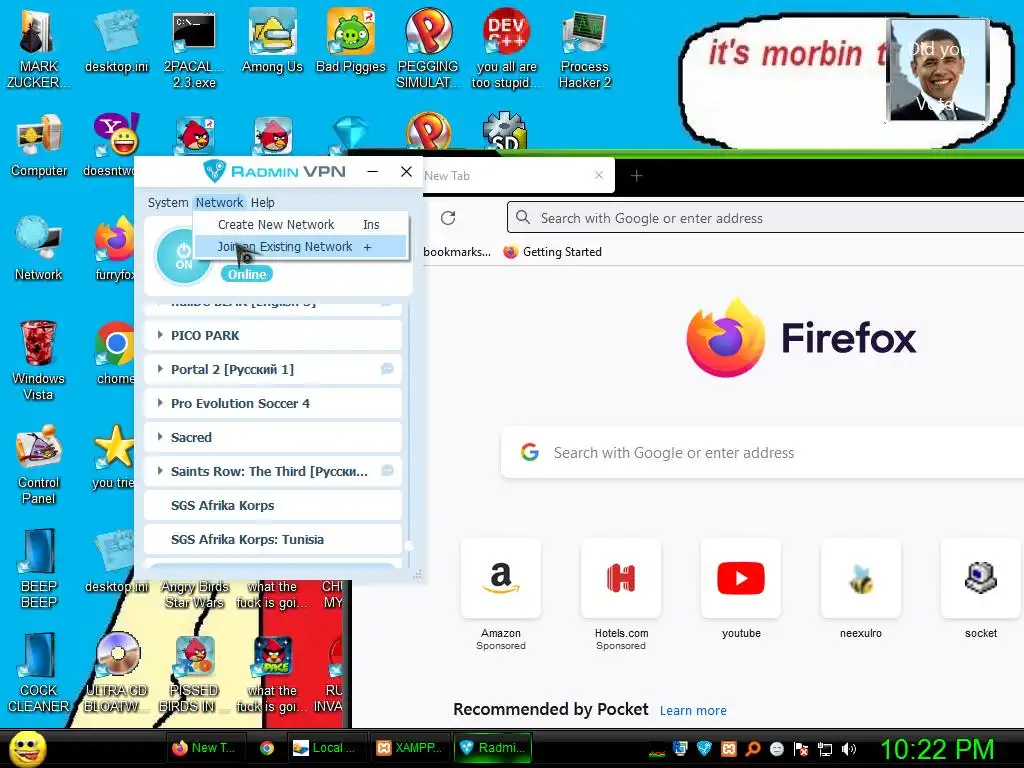Select the Windows Vista recycle bin icon

pyautogui.click(x=38, y=360)
